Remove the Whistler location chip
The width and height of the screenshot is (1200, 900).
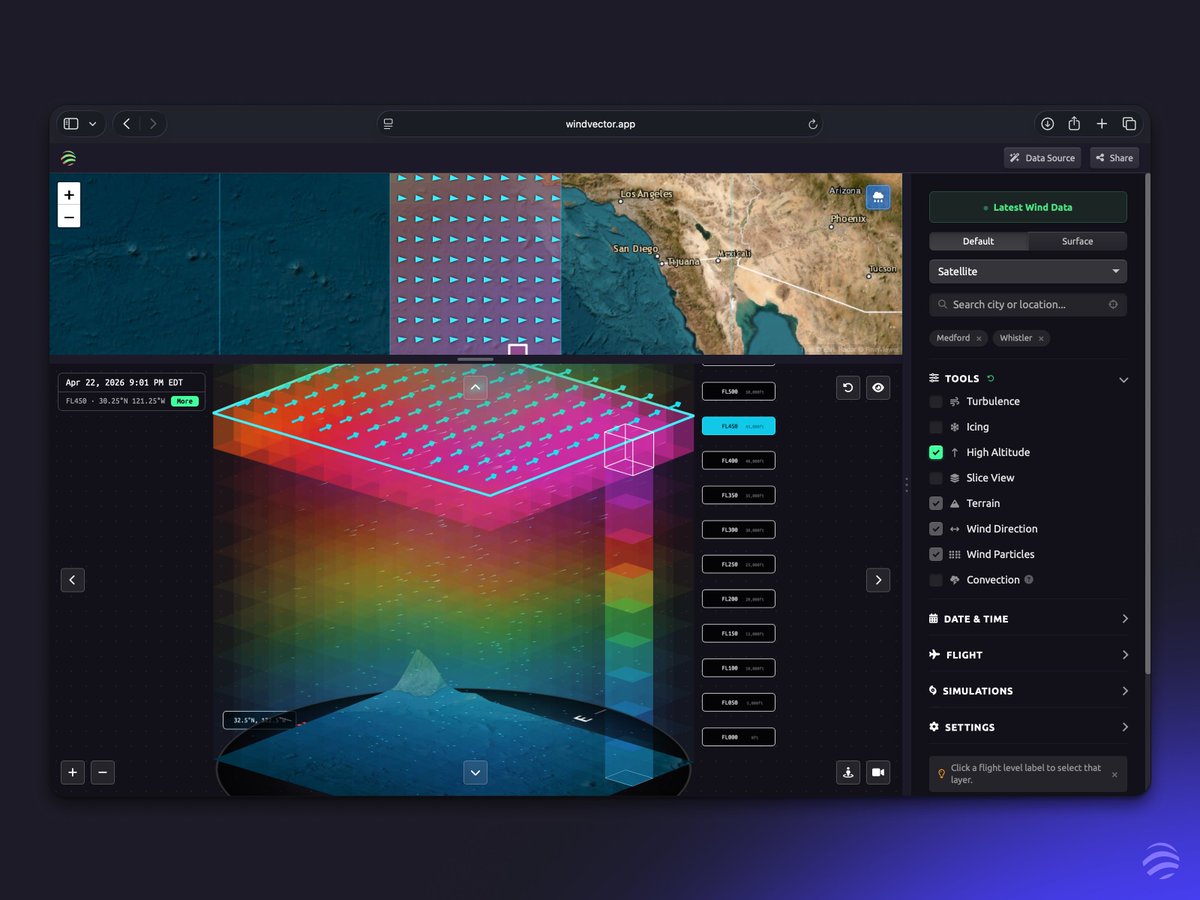[1041, 339]
